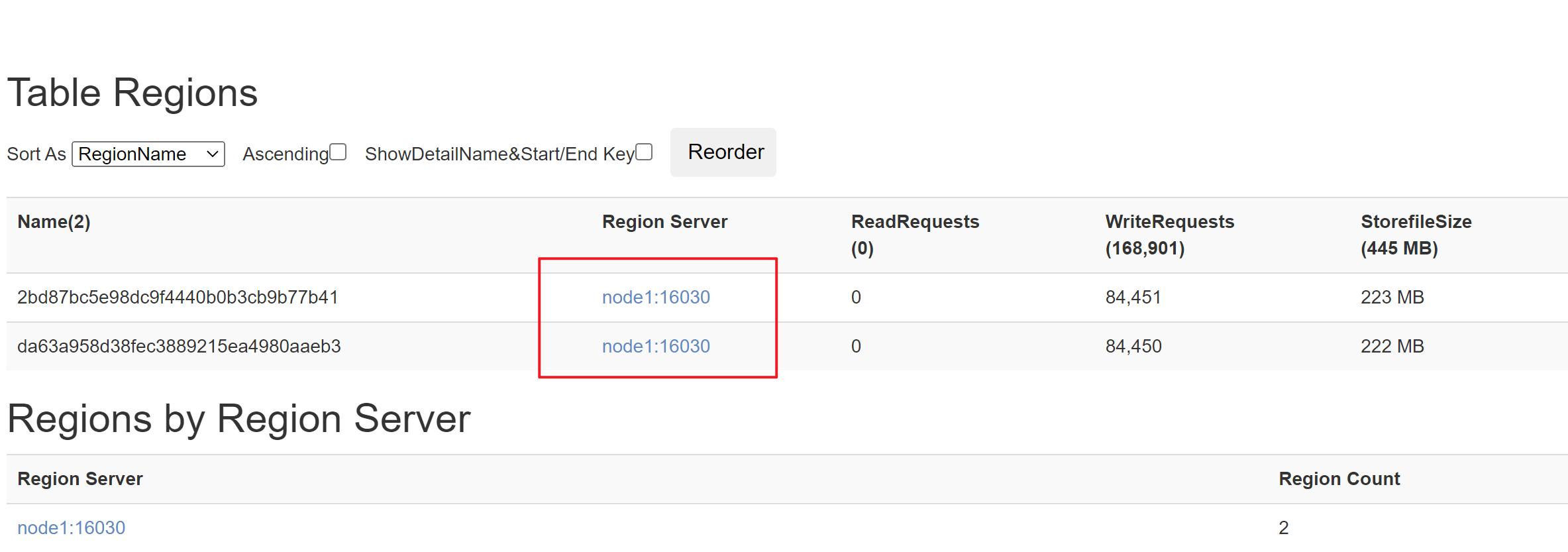Image resolution: width=1568 pixels, height=552 pixels.
Task: Click the ReadRequests column header
Action: click(915, 235)
